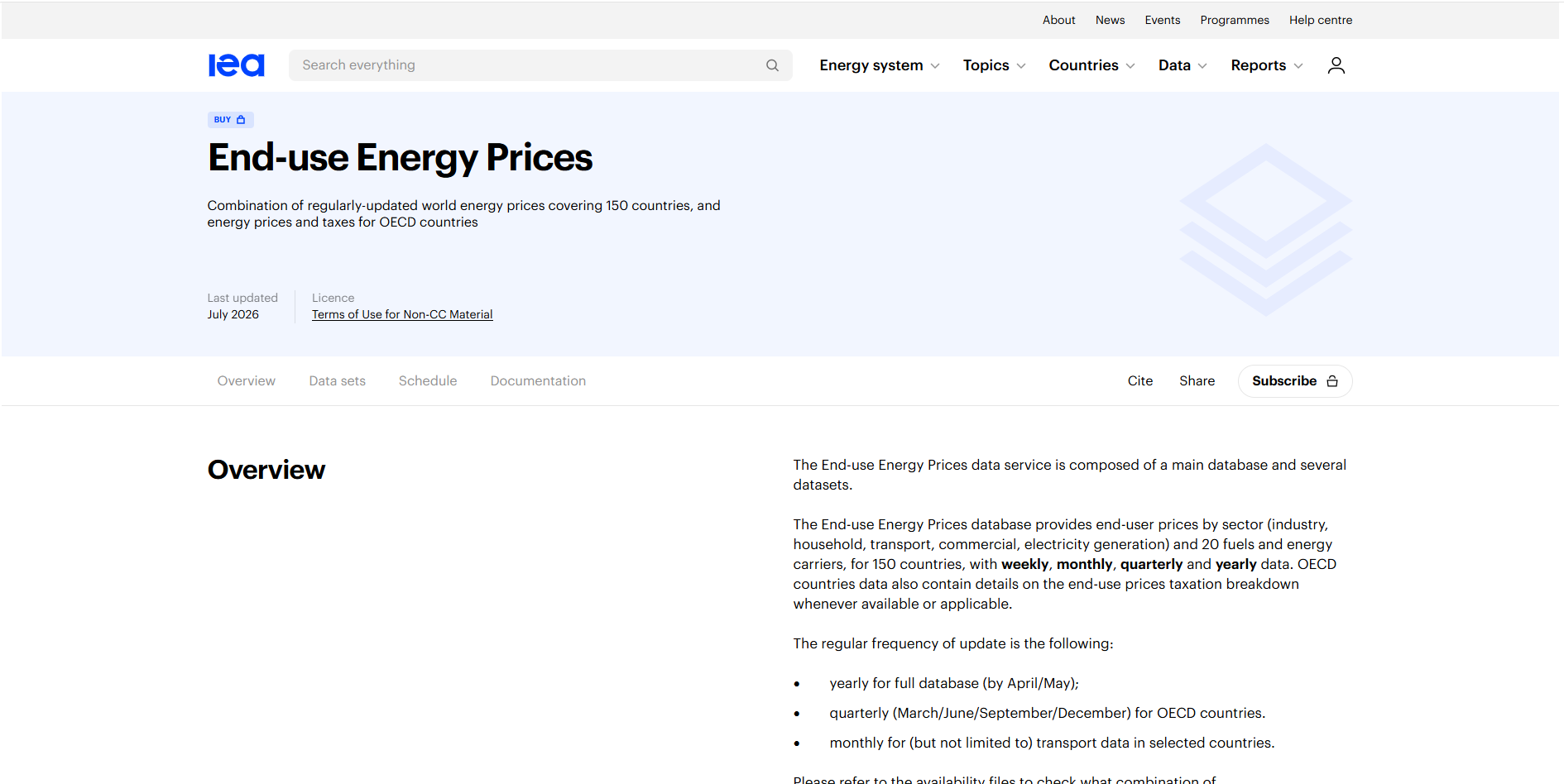Visit the Programmes link
This screenshot has width=1564, height=784.
tap(1234, 20)
